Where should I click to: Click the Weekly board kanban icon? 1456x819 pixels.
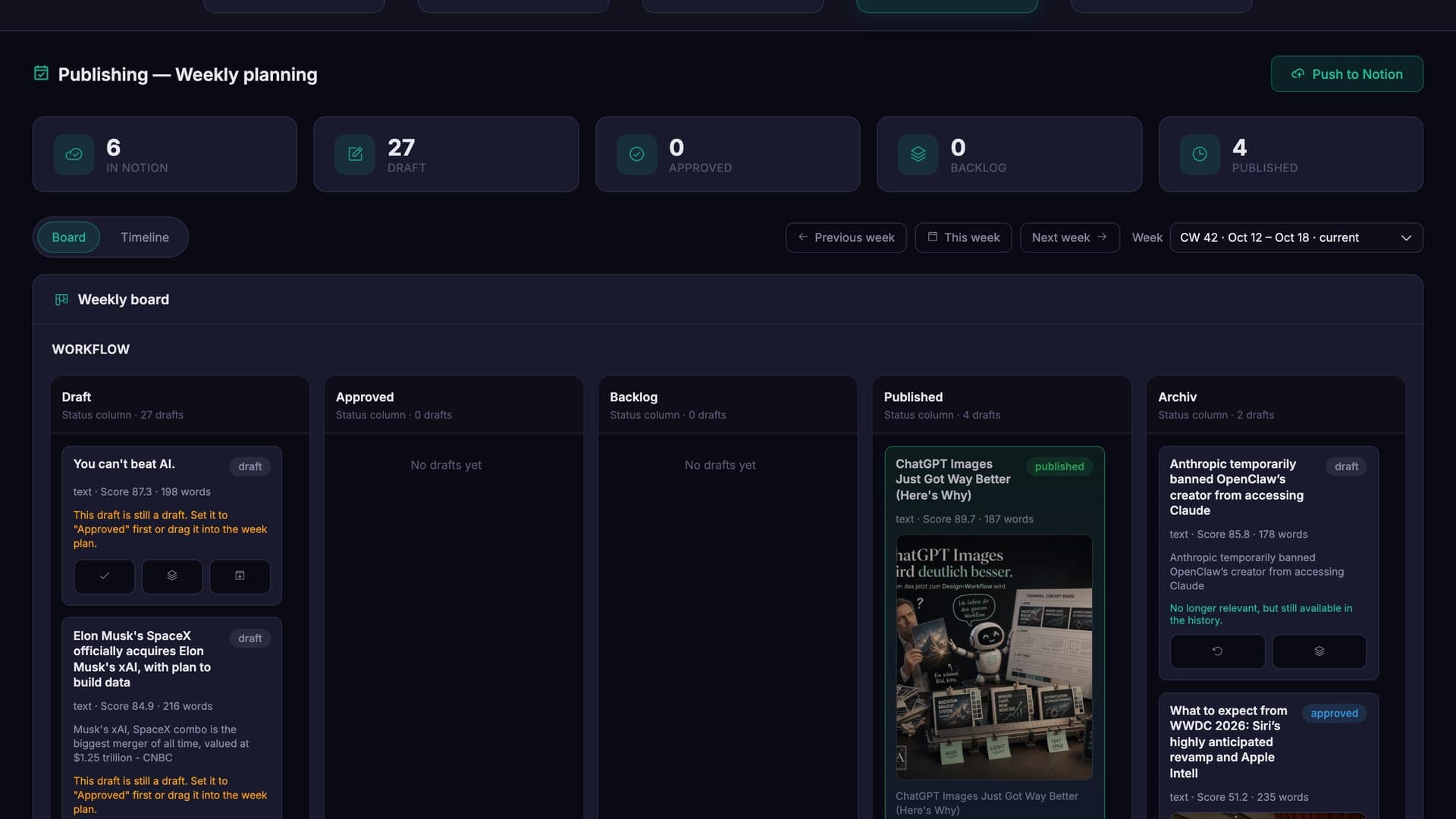[x=61, y=300]
